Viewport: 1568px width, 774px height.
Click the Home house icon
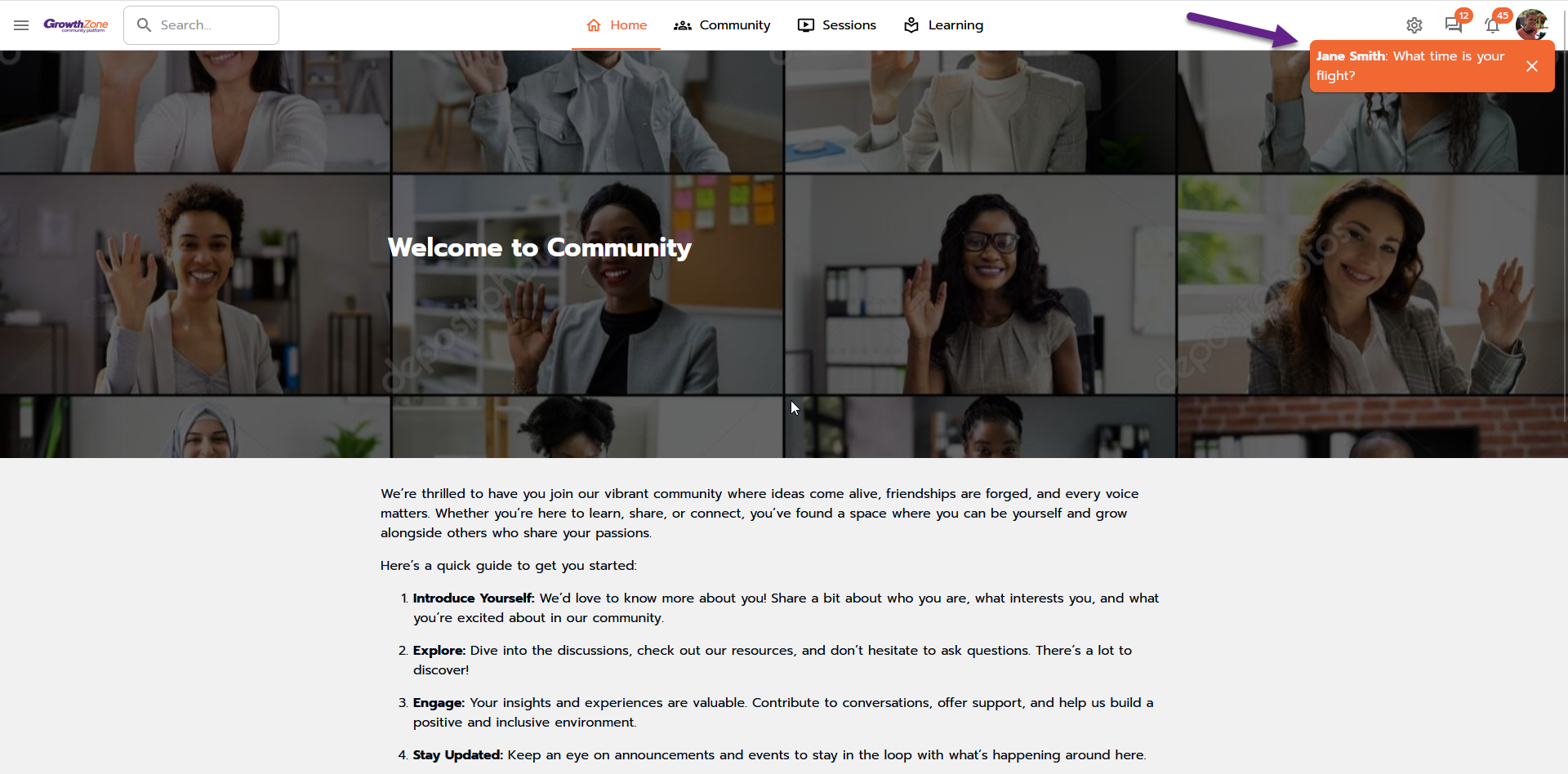point(594,25)
